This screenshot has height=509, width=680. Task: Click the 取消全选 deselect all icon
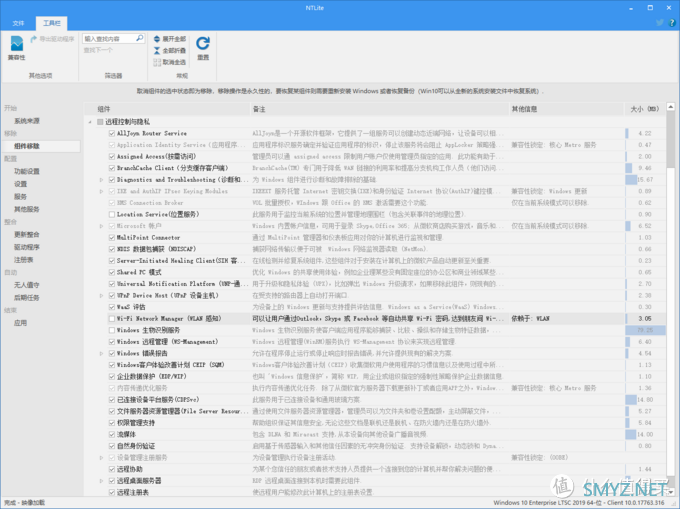[x=157, y=62]
